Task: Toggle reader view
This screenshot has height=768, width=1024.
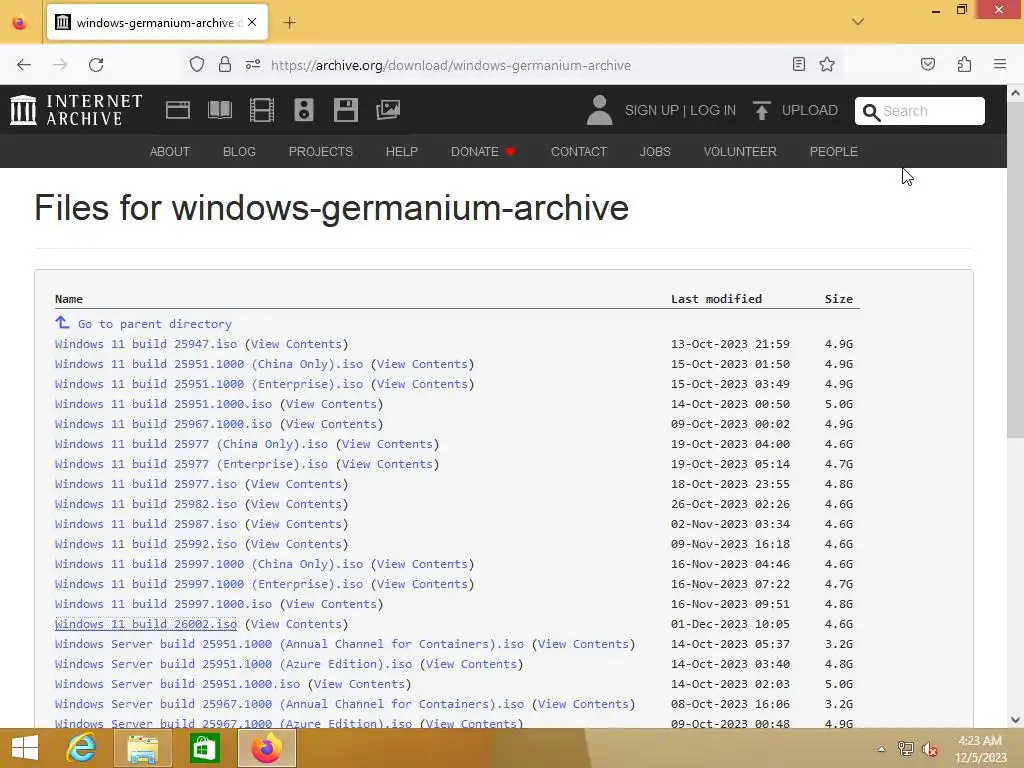Action: point(798,64)
